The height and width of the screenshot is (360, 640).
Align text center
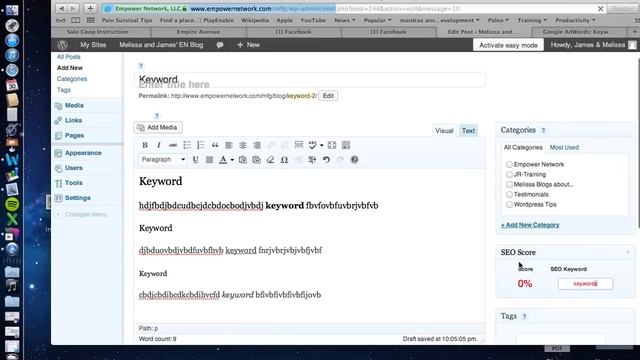tap(243, 145)
